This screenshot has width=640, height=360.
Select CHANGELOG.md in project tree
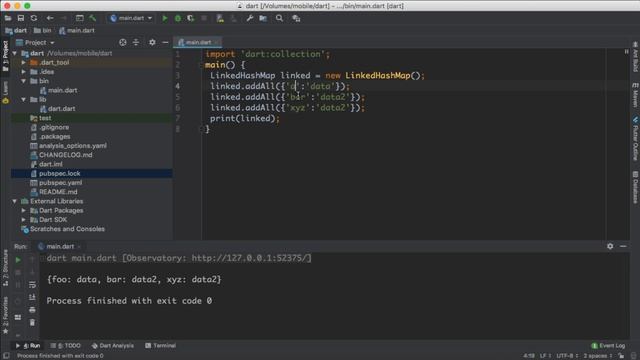pyautogui.click(x=61, y=155)
